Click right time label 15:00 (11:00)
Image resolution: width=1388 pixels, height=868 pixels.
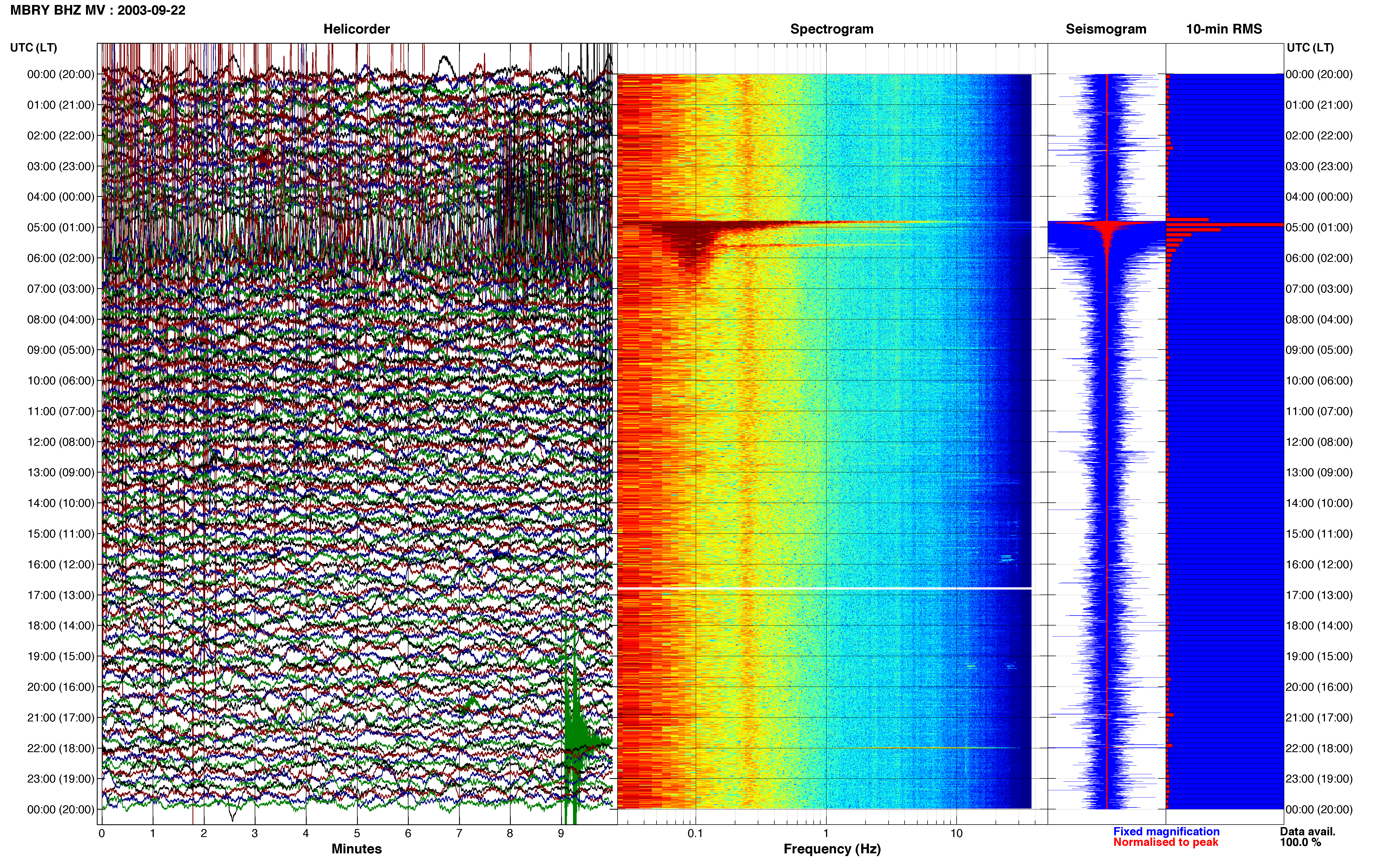(x=1319, y=534)
